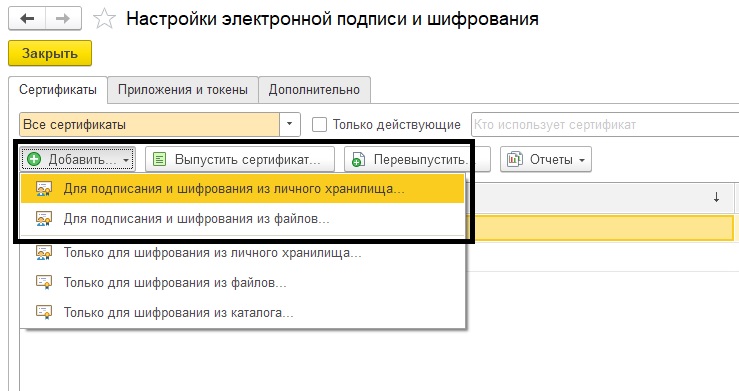The height and width of the screenshot is (391, 739).
Task: Open the Добавить dropdown button
Action: pos(78,159)
